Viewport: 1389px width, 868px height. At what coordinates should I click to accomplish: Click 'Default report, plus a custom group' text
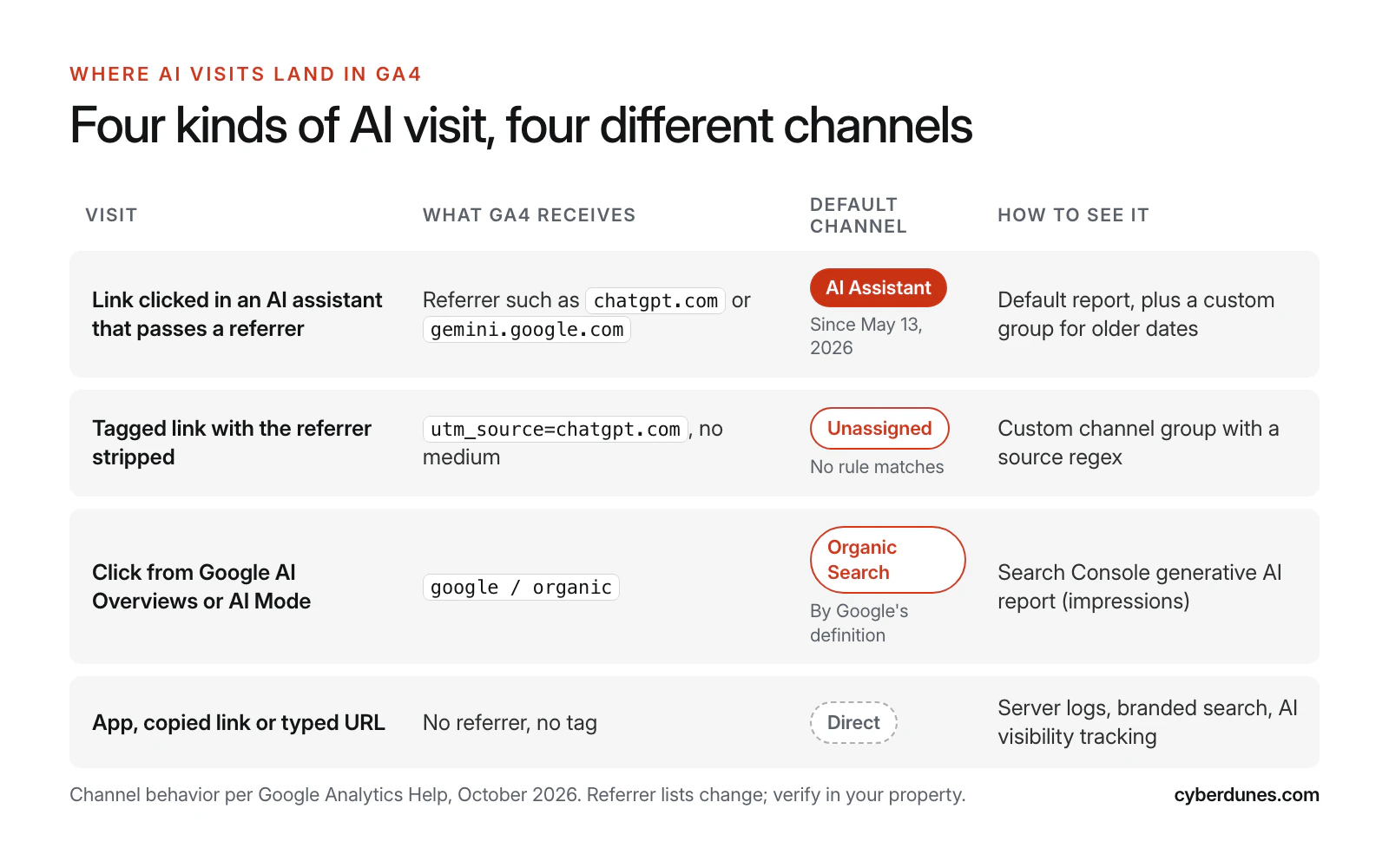(1136, 314)
